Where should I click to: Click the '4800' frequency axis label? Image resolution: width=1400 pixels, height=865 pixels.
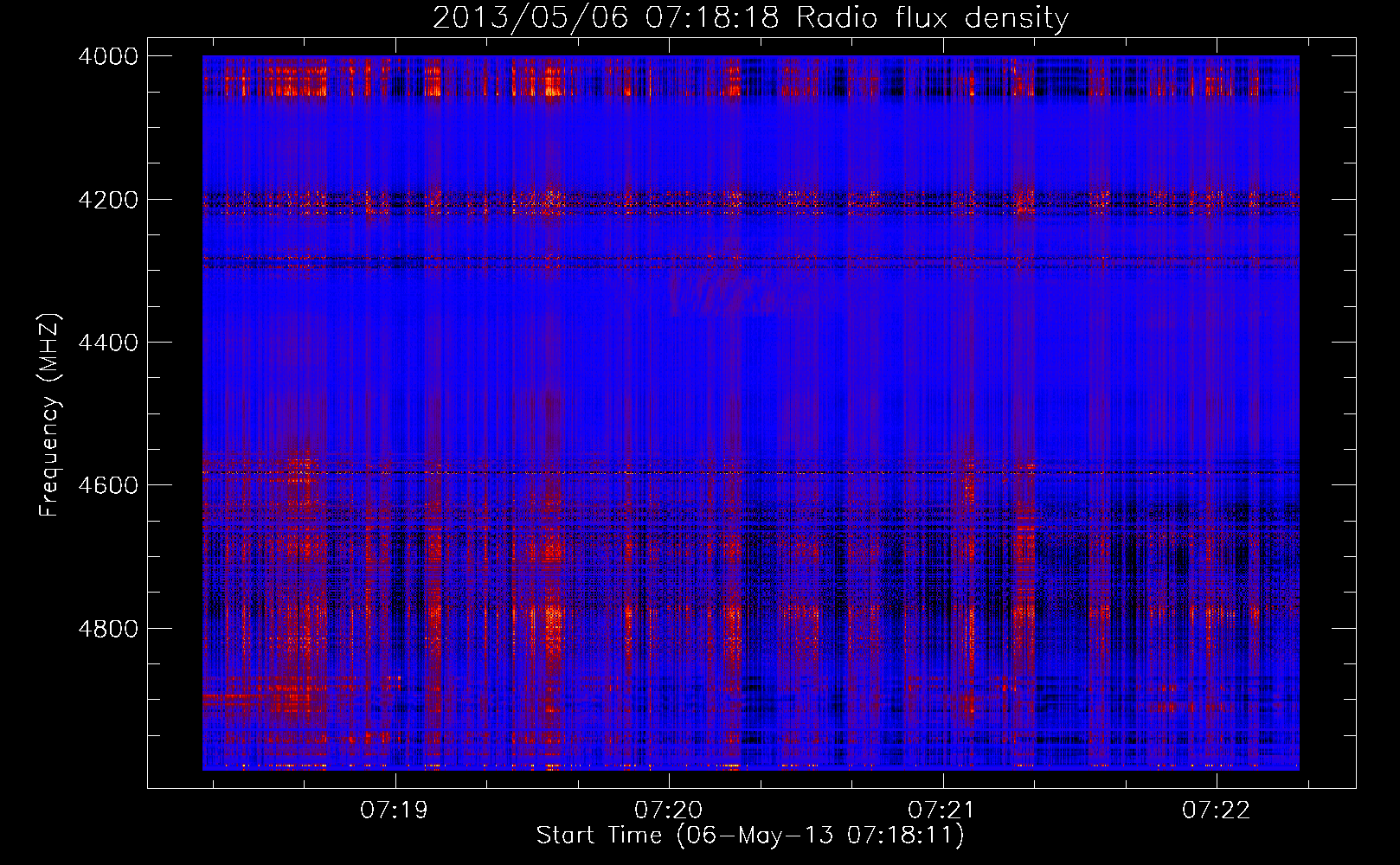click(x=108, y=629)
